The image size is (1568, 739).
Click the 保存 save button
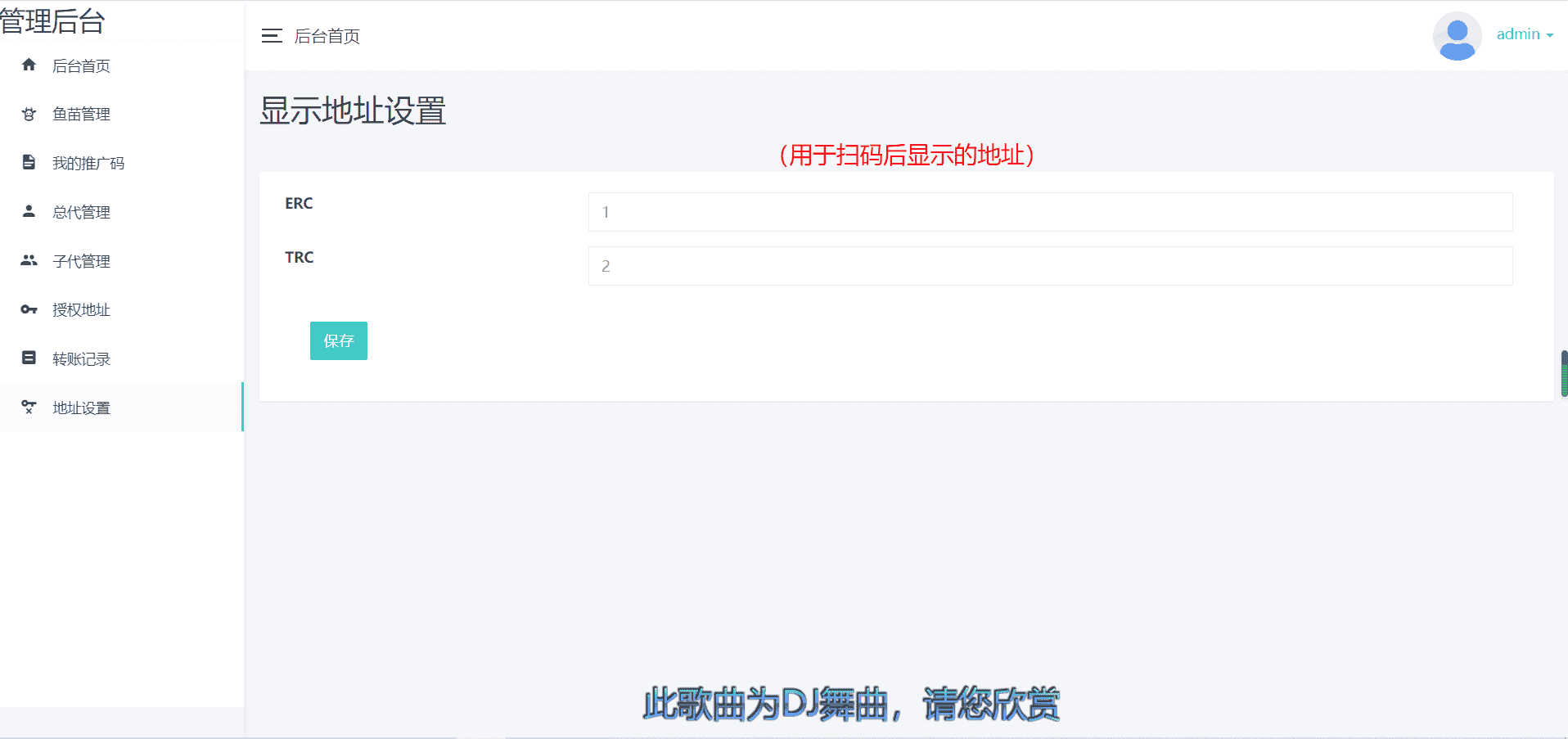coord(339,340)
